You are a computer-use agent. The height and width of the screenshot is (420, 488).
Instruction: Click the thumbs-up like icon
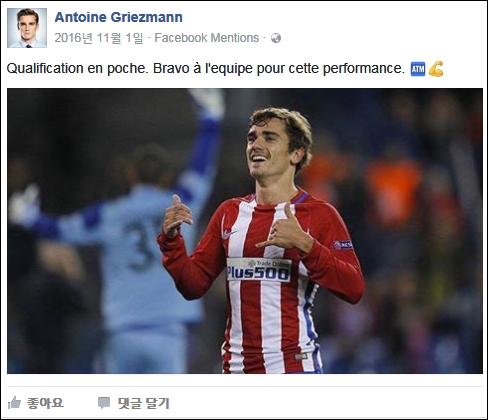tap(14, 403)
